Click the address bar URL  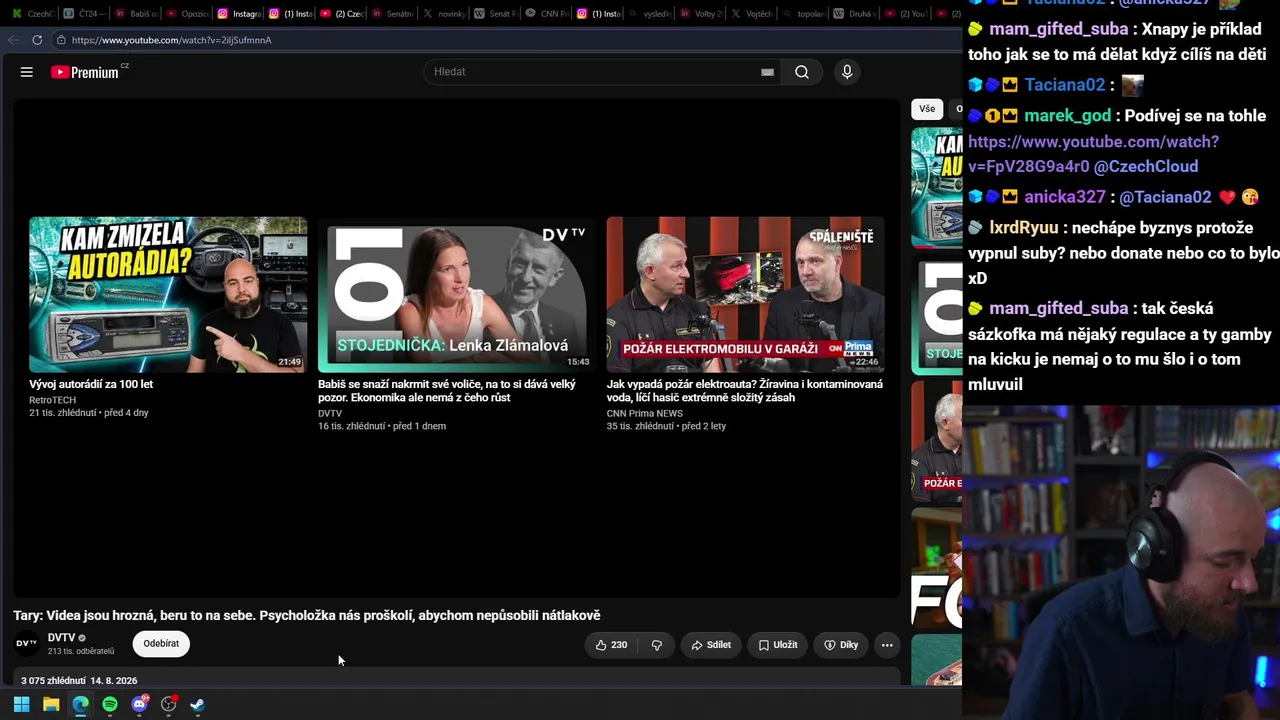171,40
